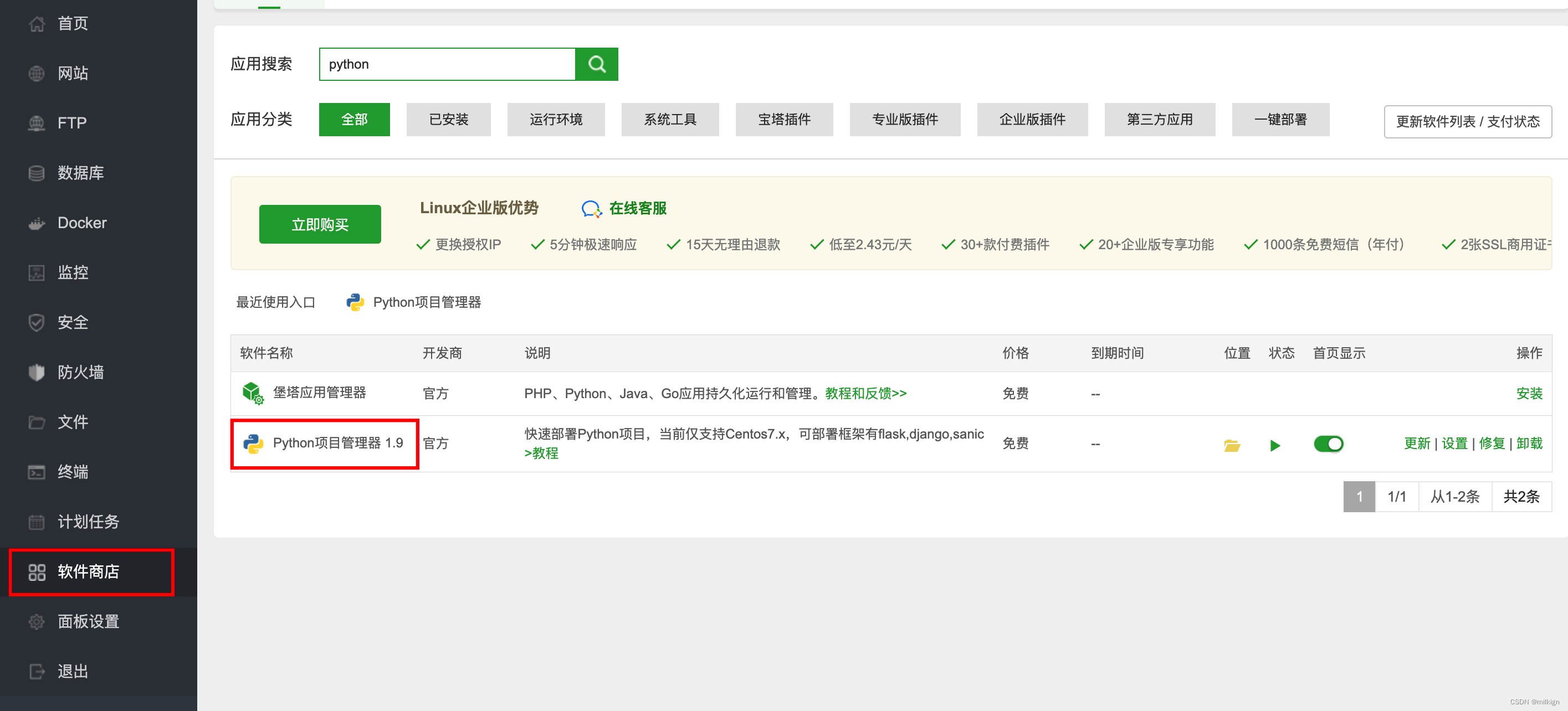Screen dimensions: 1568x711
Task: Click the logout icon for 退出
Action: point(37,672)
